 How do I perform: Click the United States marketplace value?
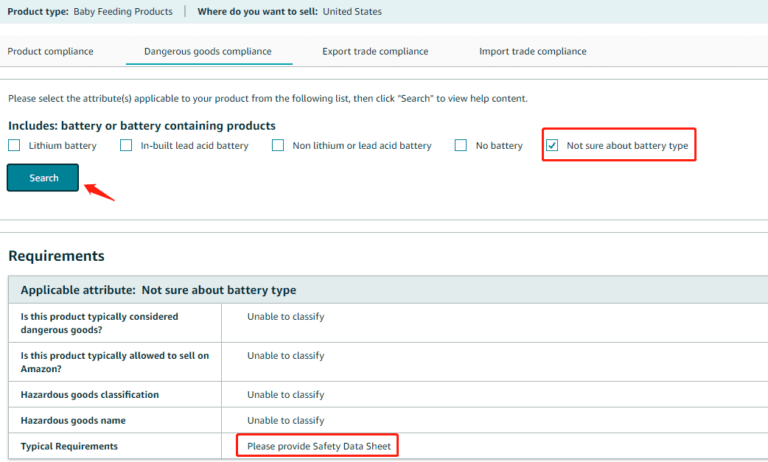351,12
